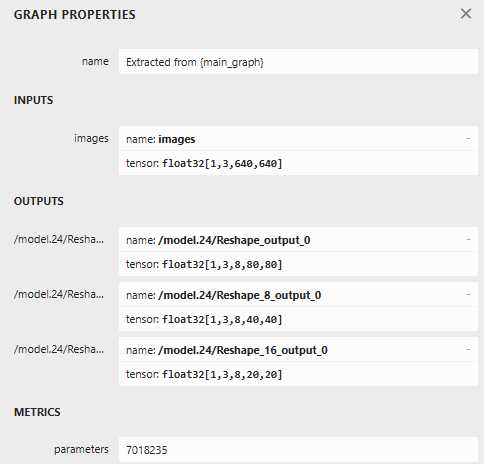Click the float32[1,3,640,640] tensor row
Screen dimensions: 484x464
click(298, 163)
